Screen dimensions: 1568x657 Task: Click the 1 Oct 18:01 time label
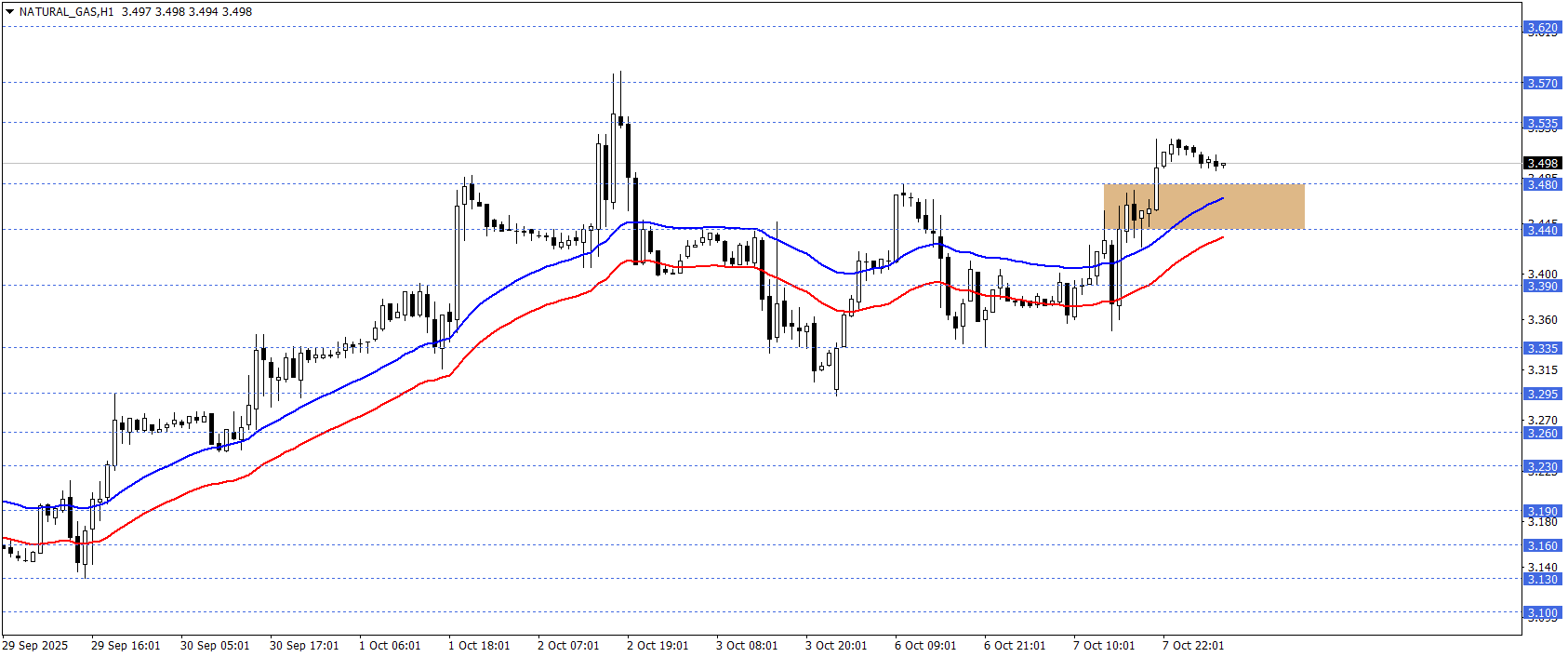(479, 646)
